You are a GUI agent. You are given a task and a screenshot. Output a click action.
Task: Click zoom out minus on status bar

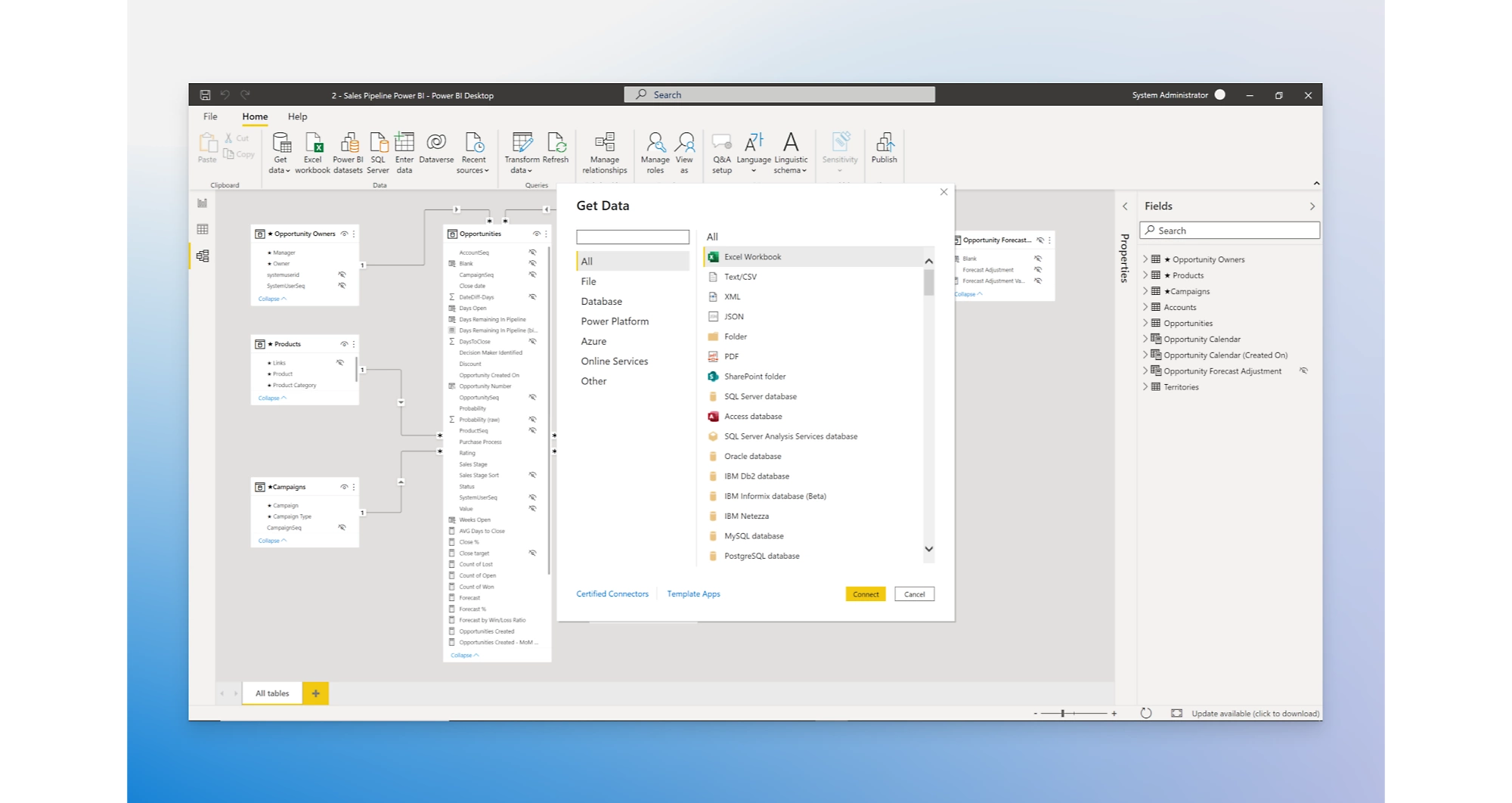1035,713
